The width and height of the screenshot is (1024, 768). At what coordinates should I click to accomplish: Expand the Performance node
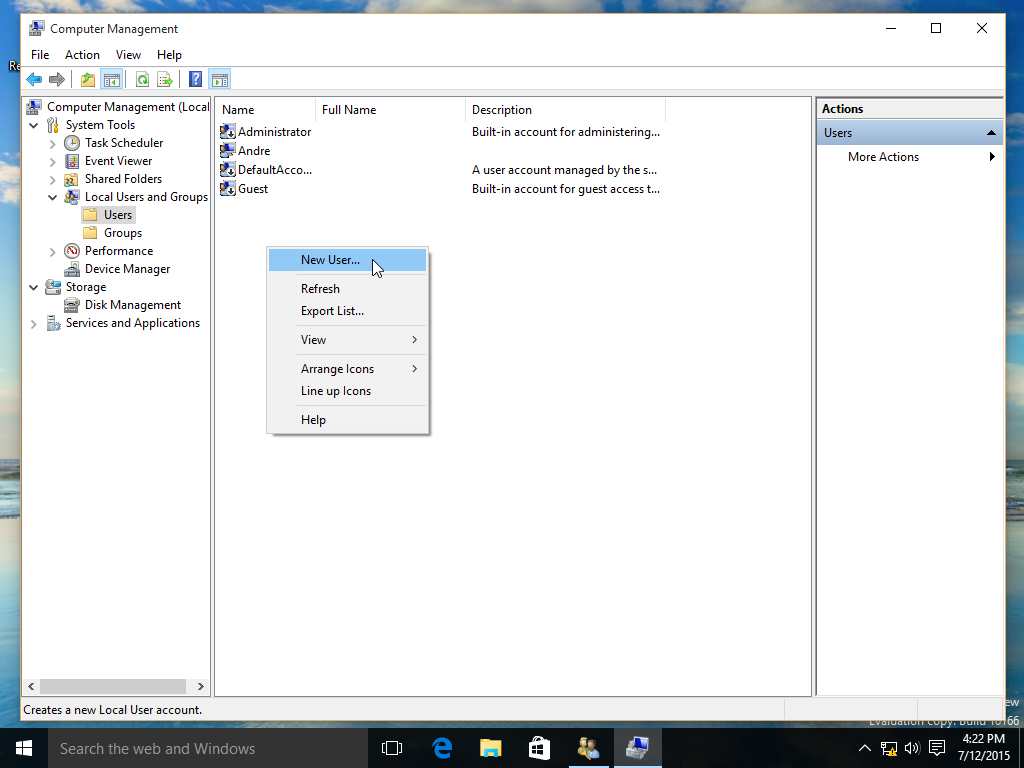click(53, 251)
